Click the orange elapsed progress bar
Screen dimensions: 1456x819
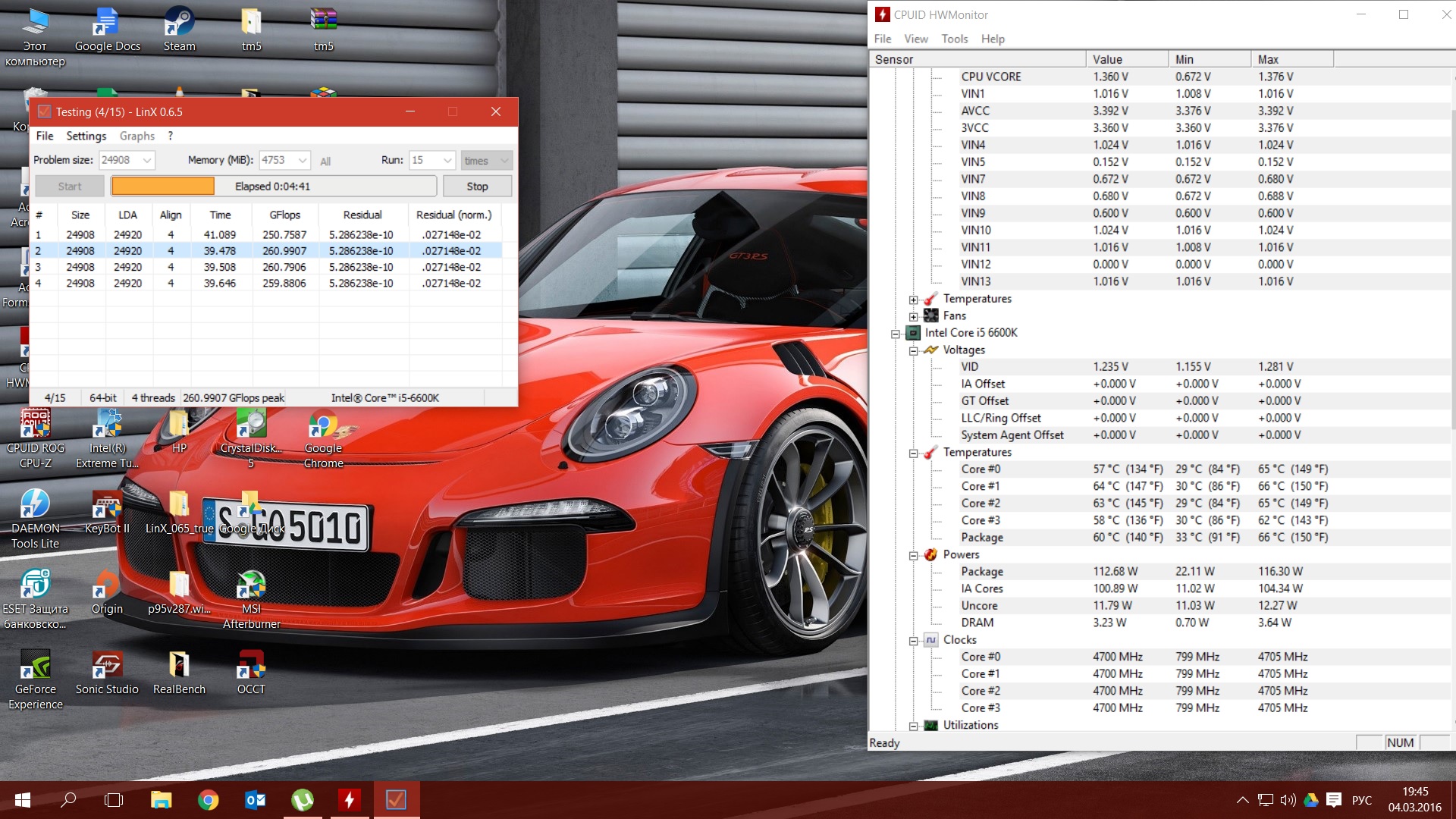[163, 186]
